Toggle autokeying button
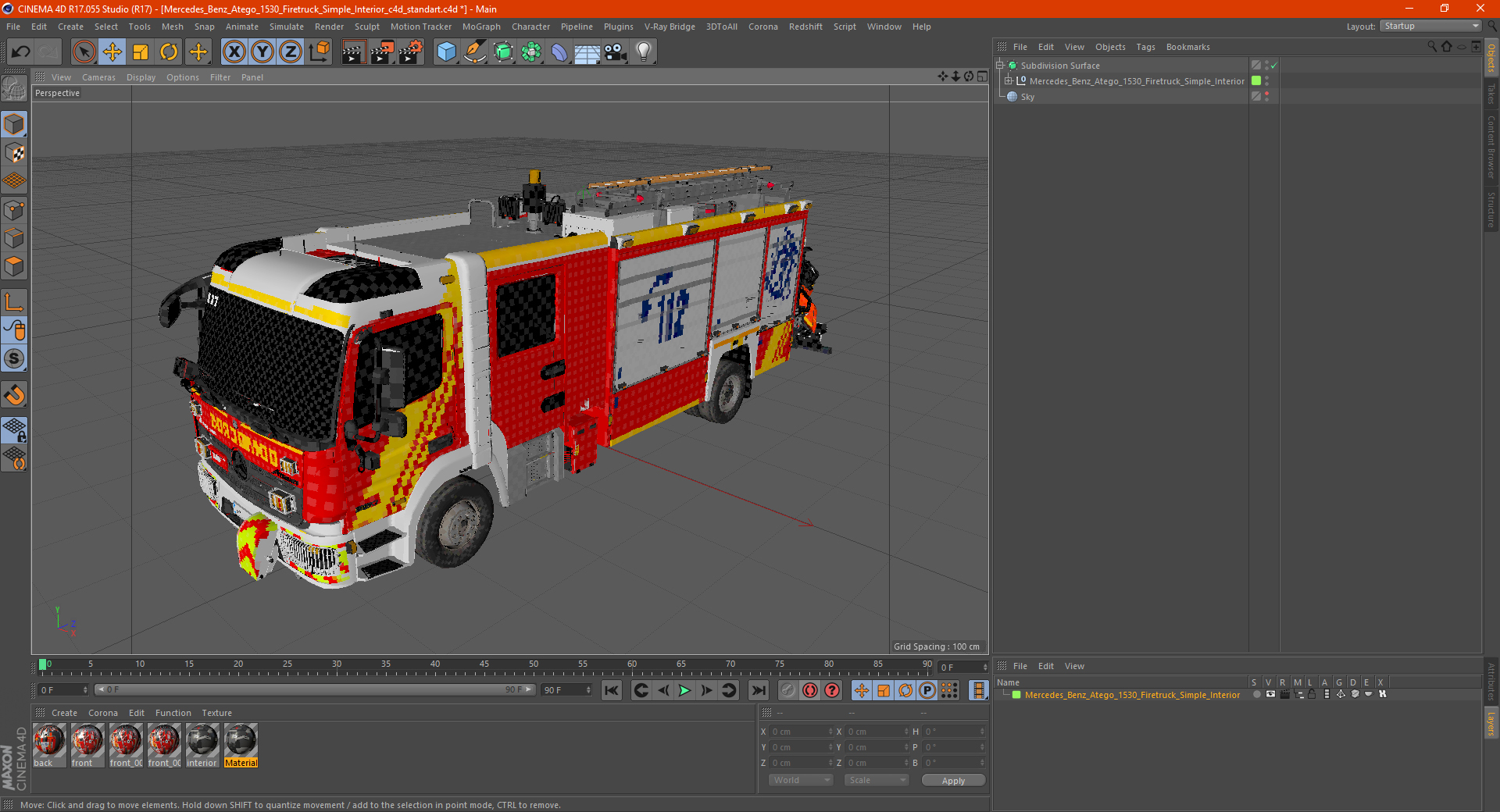 point(810,690)
